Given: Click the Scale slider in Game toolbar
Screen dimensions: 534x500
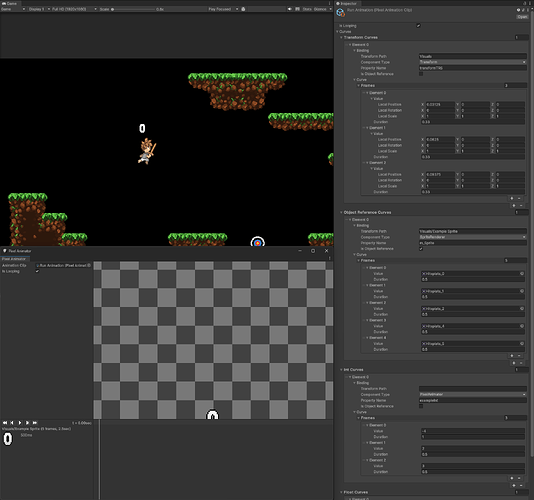Looking at the screenshot, I should click(x=133, y=9).
